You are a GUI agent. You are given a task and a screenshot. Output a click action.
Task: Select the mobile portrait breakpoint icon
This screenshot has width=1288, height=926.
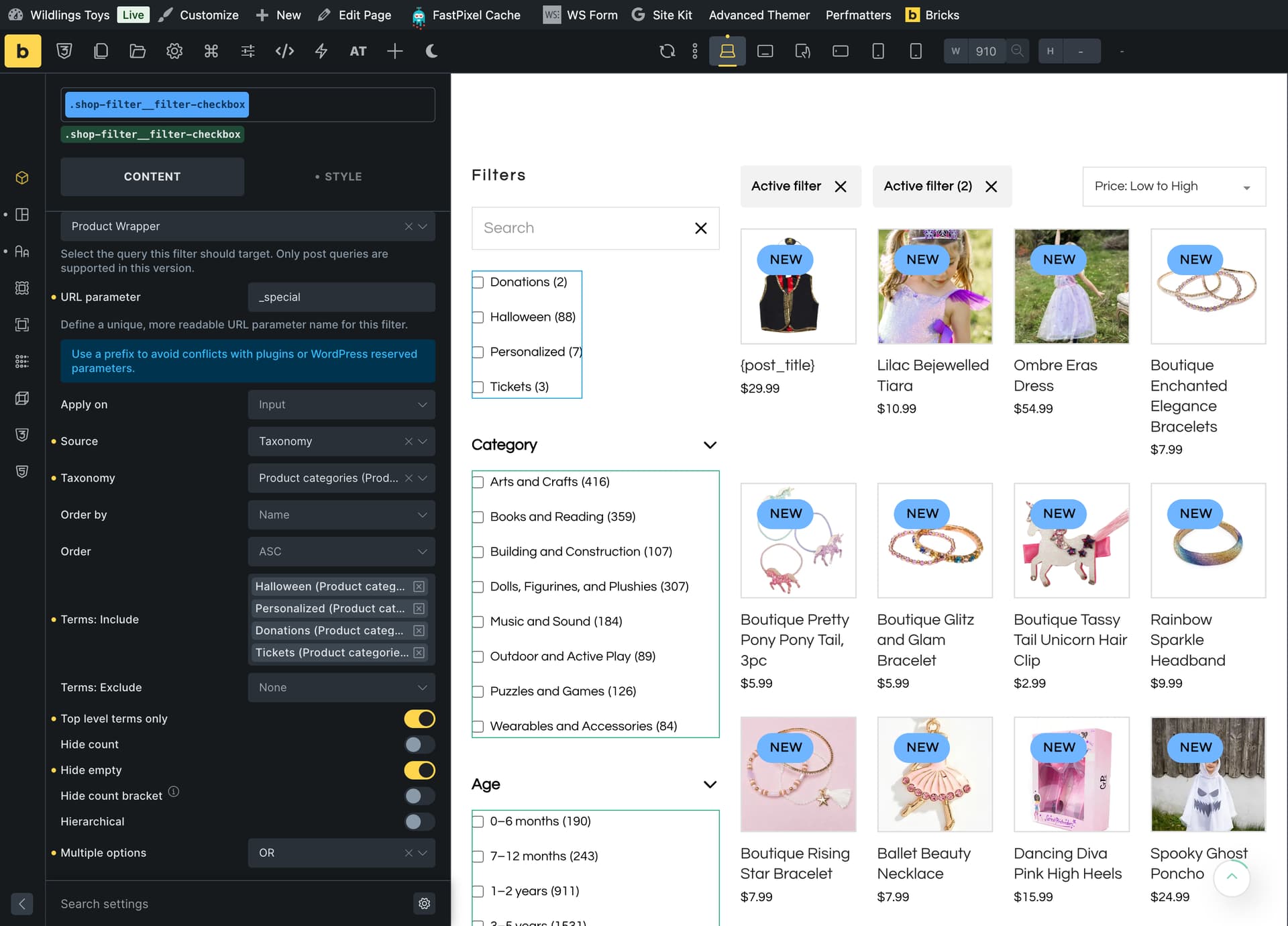tap(916, 51)
